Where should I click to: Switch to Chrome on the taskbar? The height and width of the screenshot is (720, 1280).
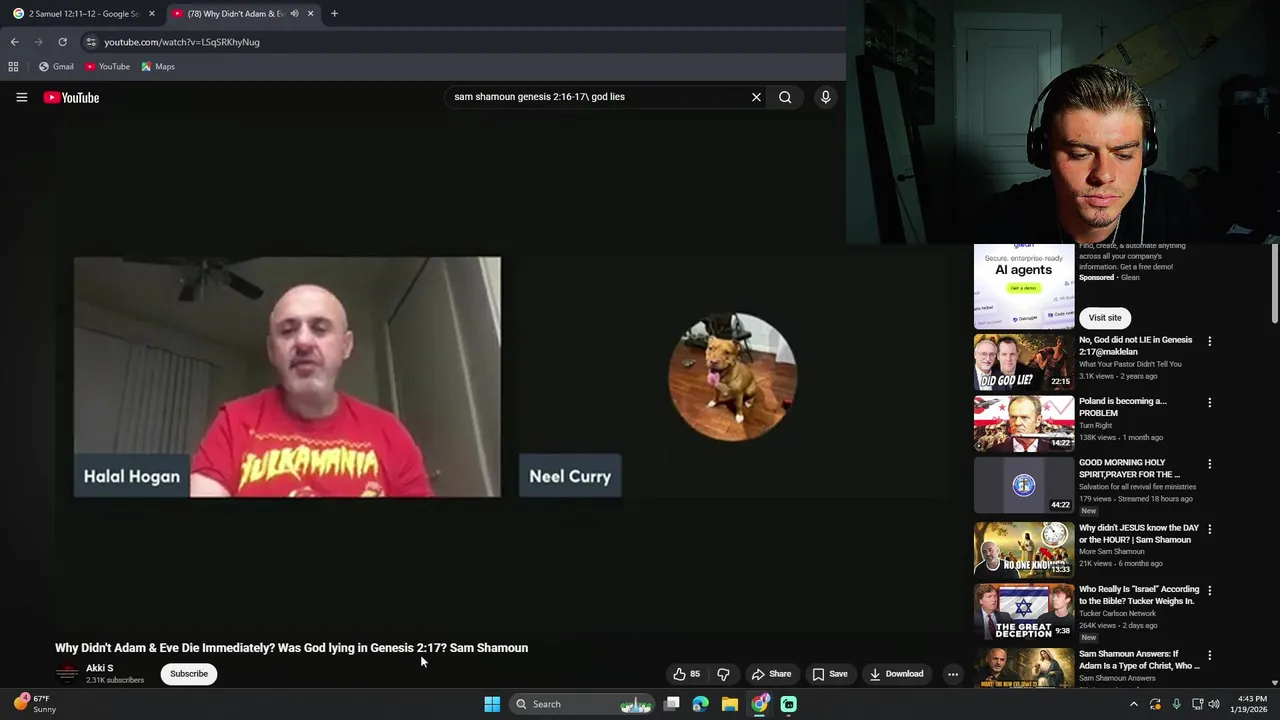click(x=760, y=704)
